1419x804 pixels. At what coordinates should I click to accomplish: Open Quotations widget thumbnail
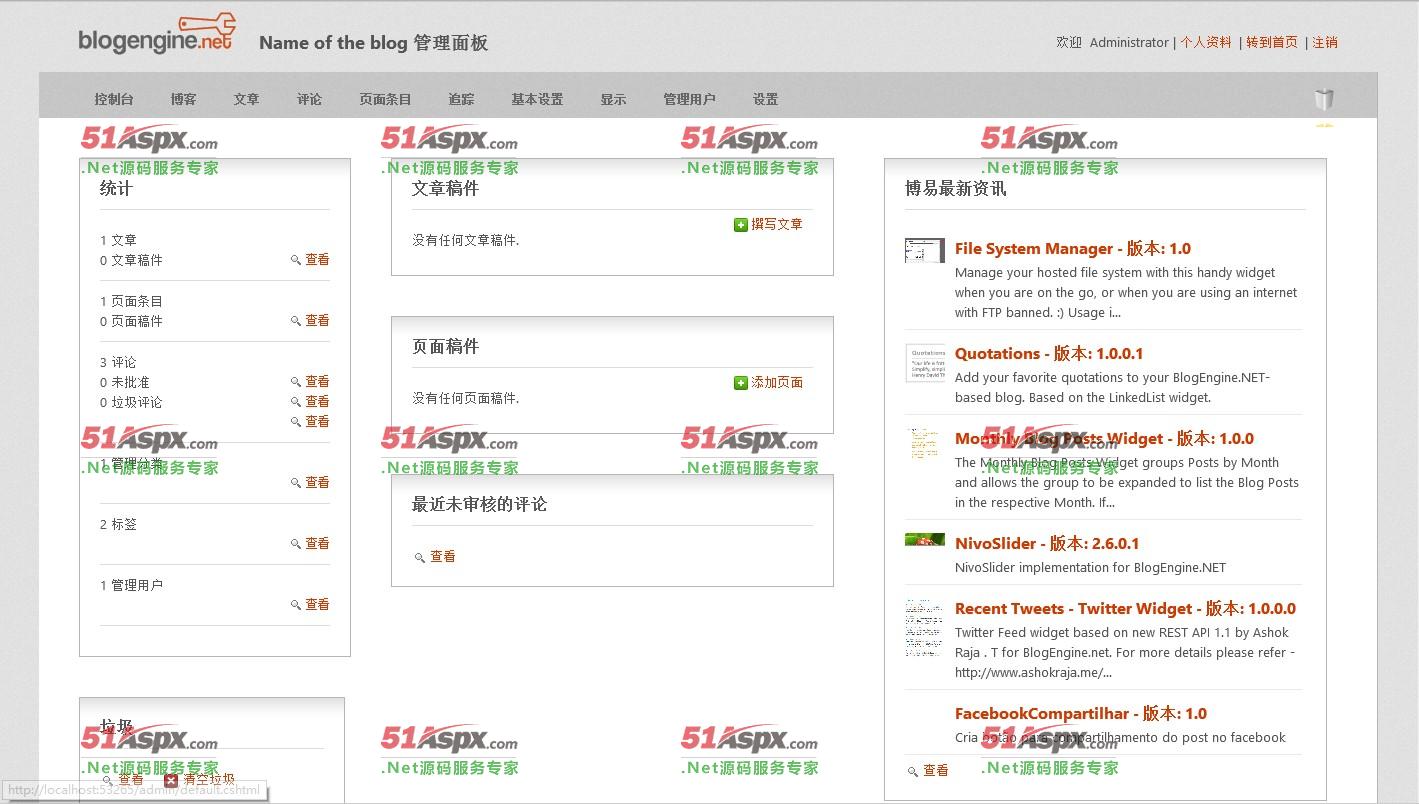[x=925, y=363]
